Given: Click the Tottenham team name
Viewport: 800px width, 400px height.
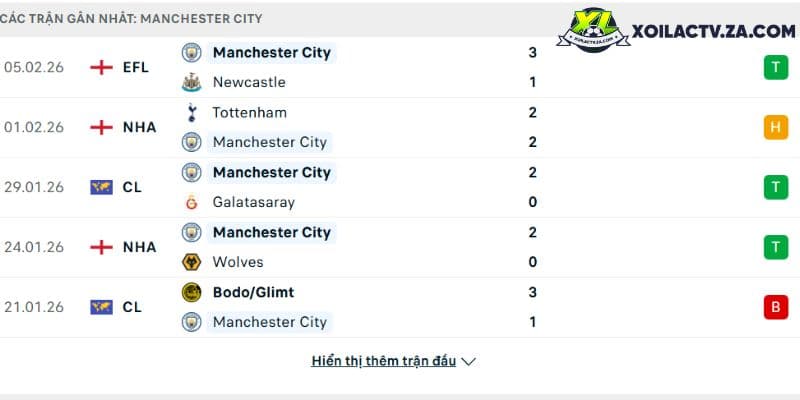Looking at the screenshot, I should click(x=249, y=113).
